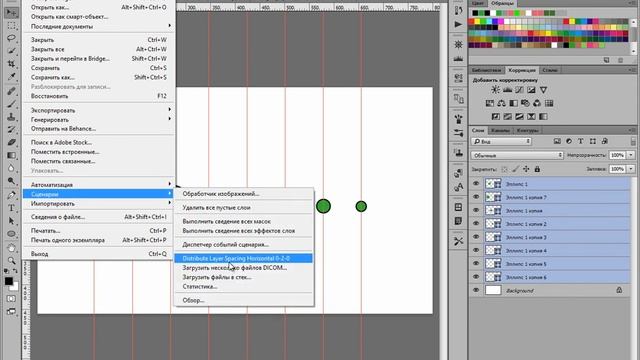The width and height of the screenshot is (640, 360).
Task: Click the Opacity percentage field
Action: (x=618, y=155)
